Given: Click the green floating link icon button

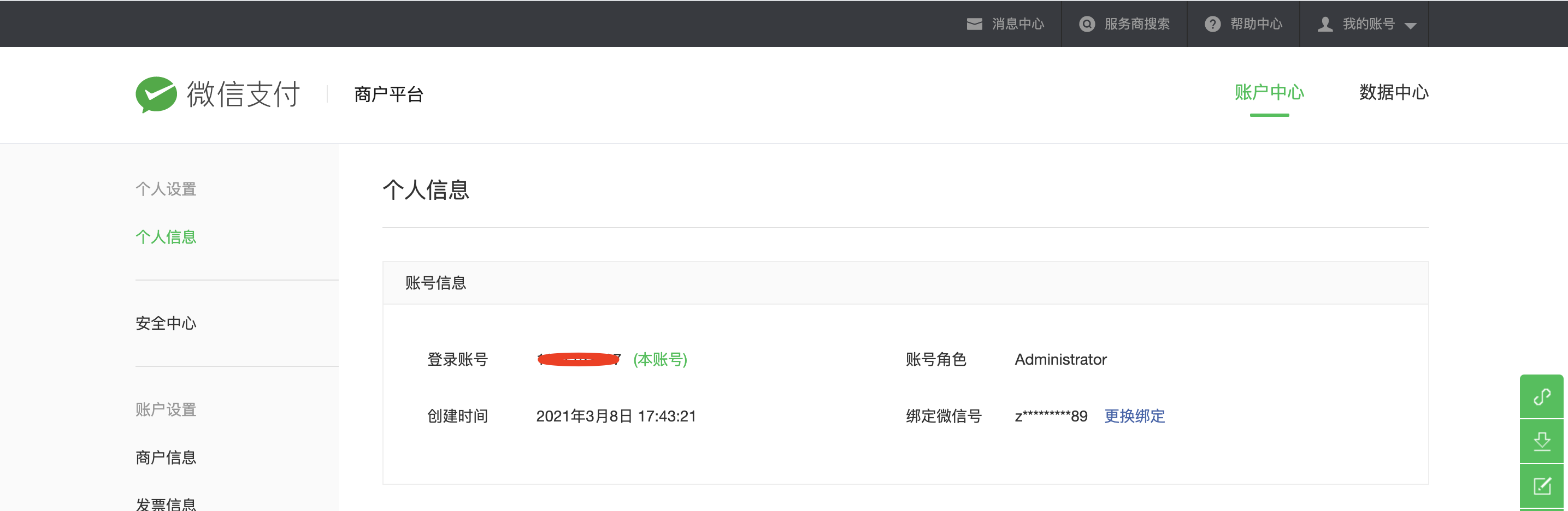Looking at the screenshot, I should click(x=1542, y=397).
